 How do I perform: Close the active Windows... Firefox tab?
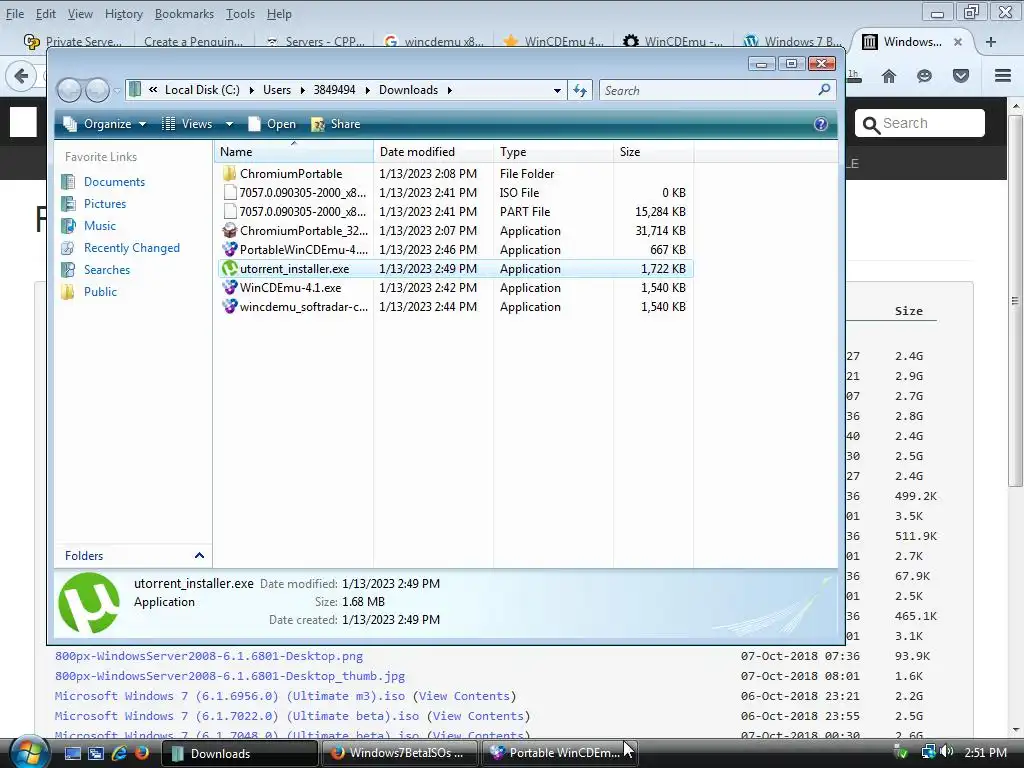point(957,42)
